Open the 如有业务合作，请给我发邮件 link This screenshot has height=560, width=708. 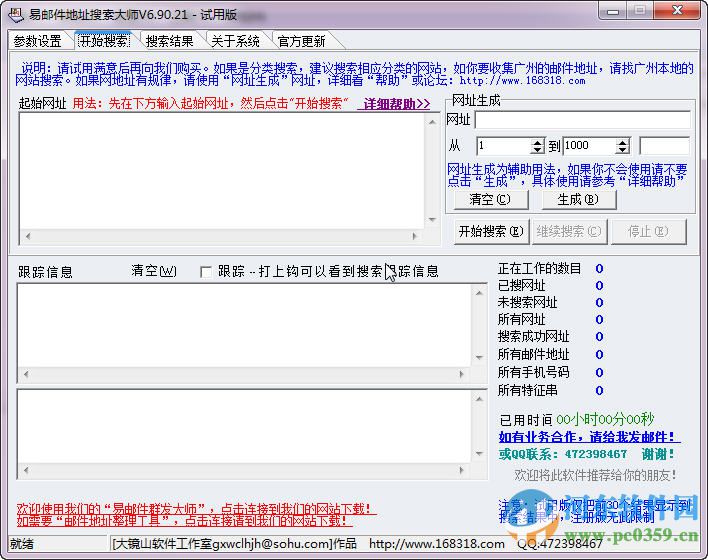587,437
